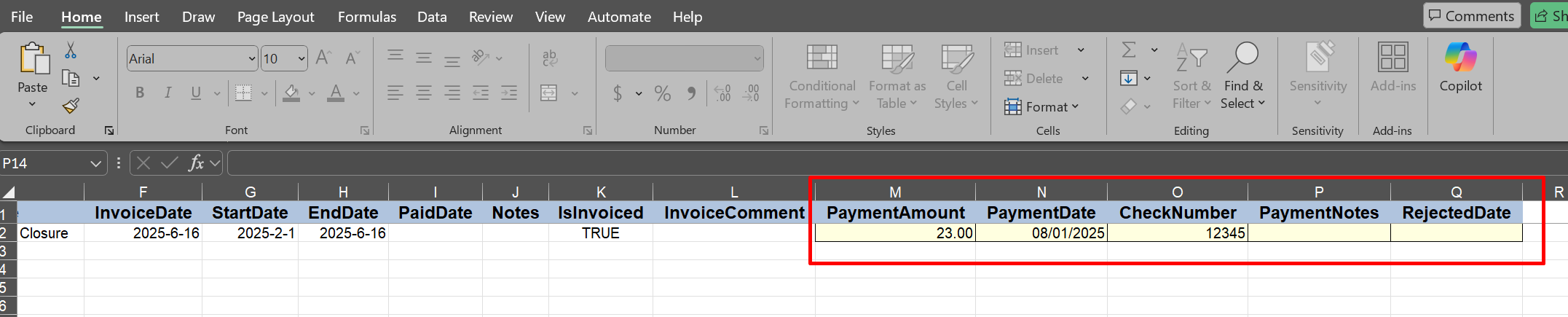Expand the font name dropdown

point(252,59)
